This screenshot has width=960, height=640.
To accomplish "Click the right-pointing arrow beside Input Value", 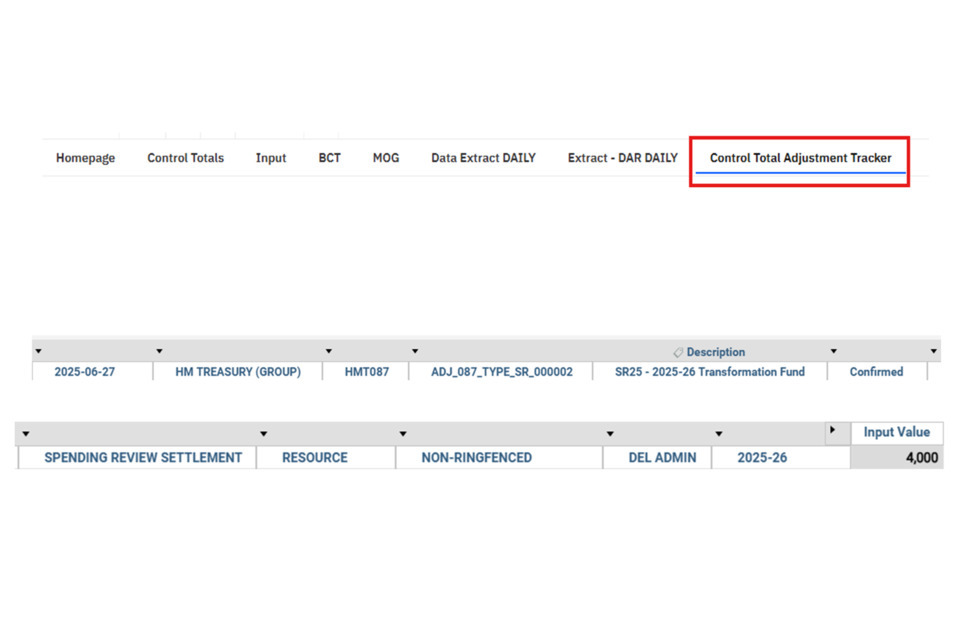I will point(832,431).
